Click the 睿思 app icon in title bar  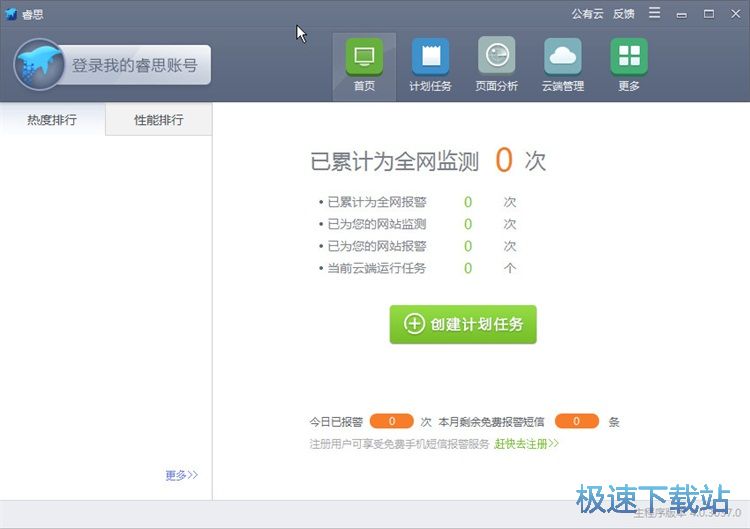click(x=11, y=14)
